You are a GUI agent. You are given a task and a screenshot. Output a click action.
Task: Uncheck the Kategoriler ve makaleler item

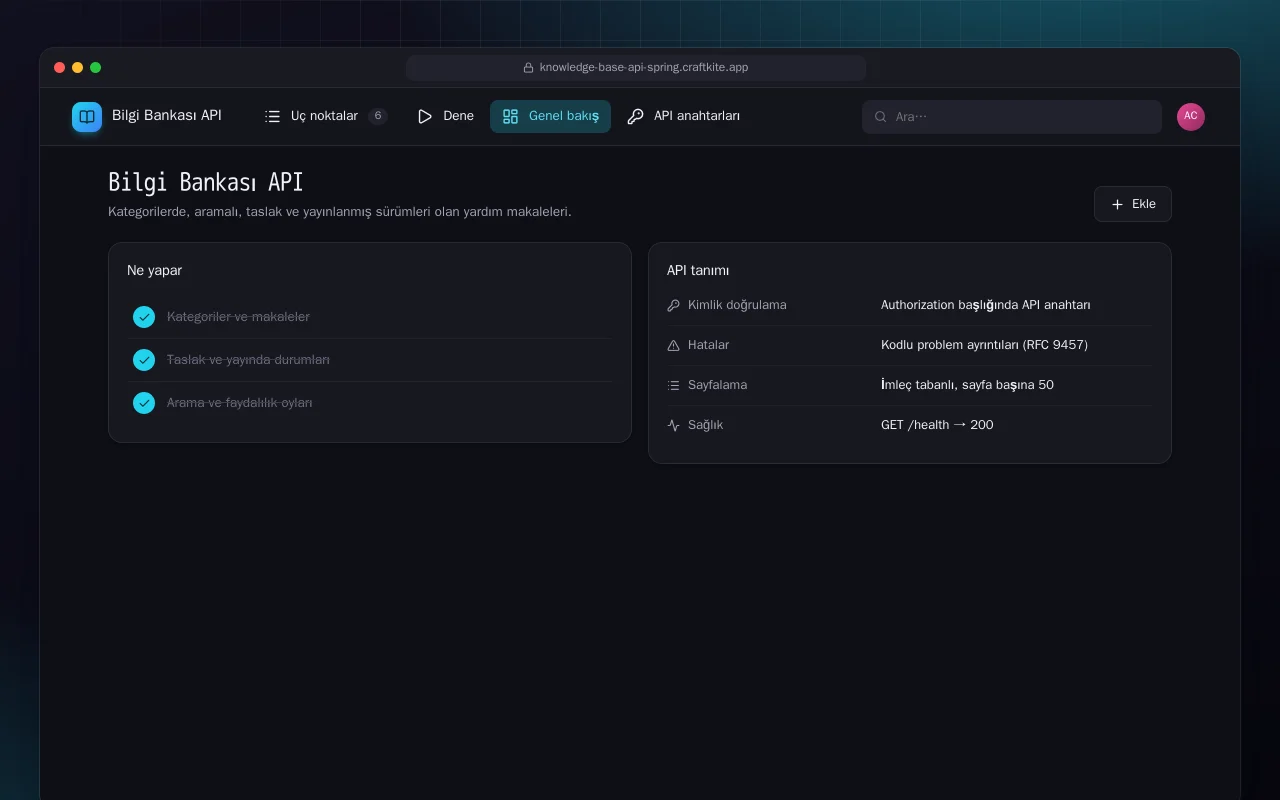(144, 317)
